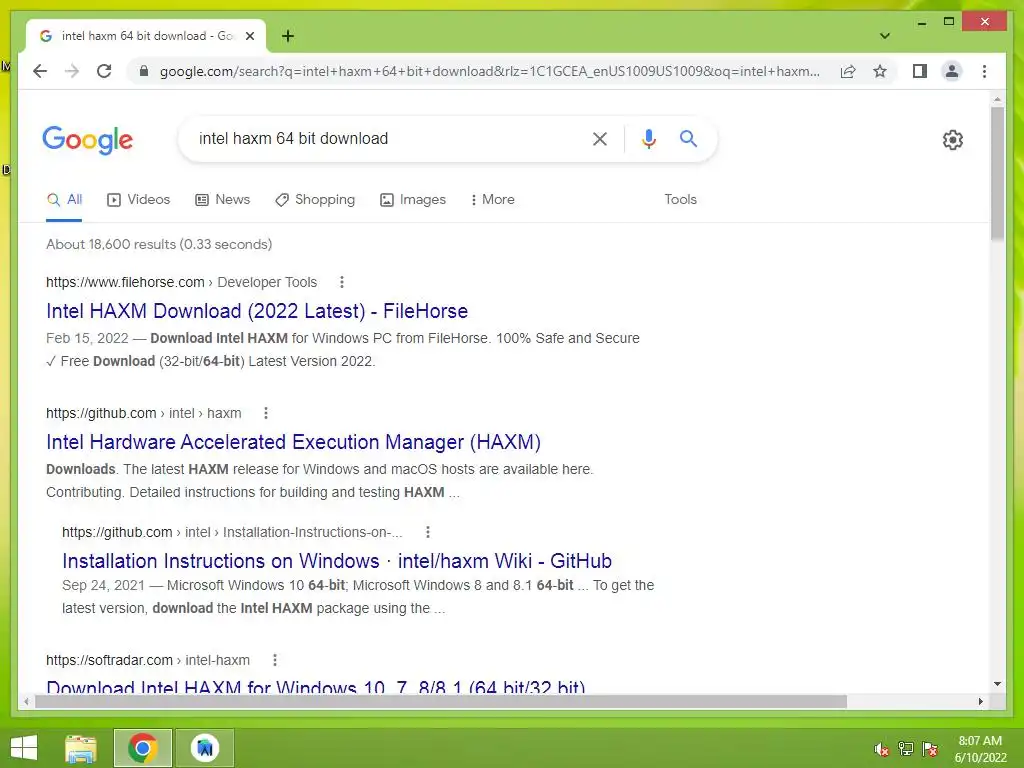Click the github.com › intel › haxm breadcrumb
Viewport: 1024px width, 768px height.
point(144,413)
